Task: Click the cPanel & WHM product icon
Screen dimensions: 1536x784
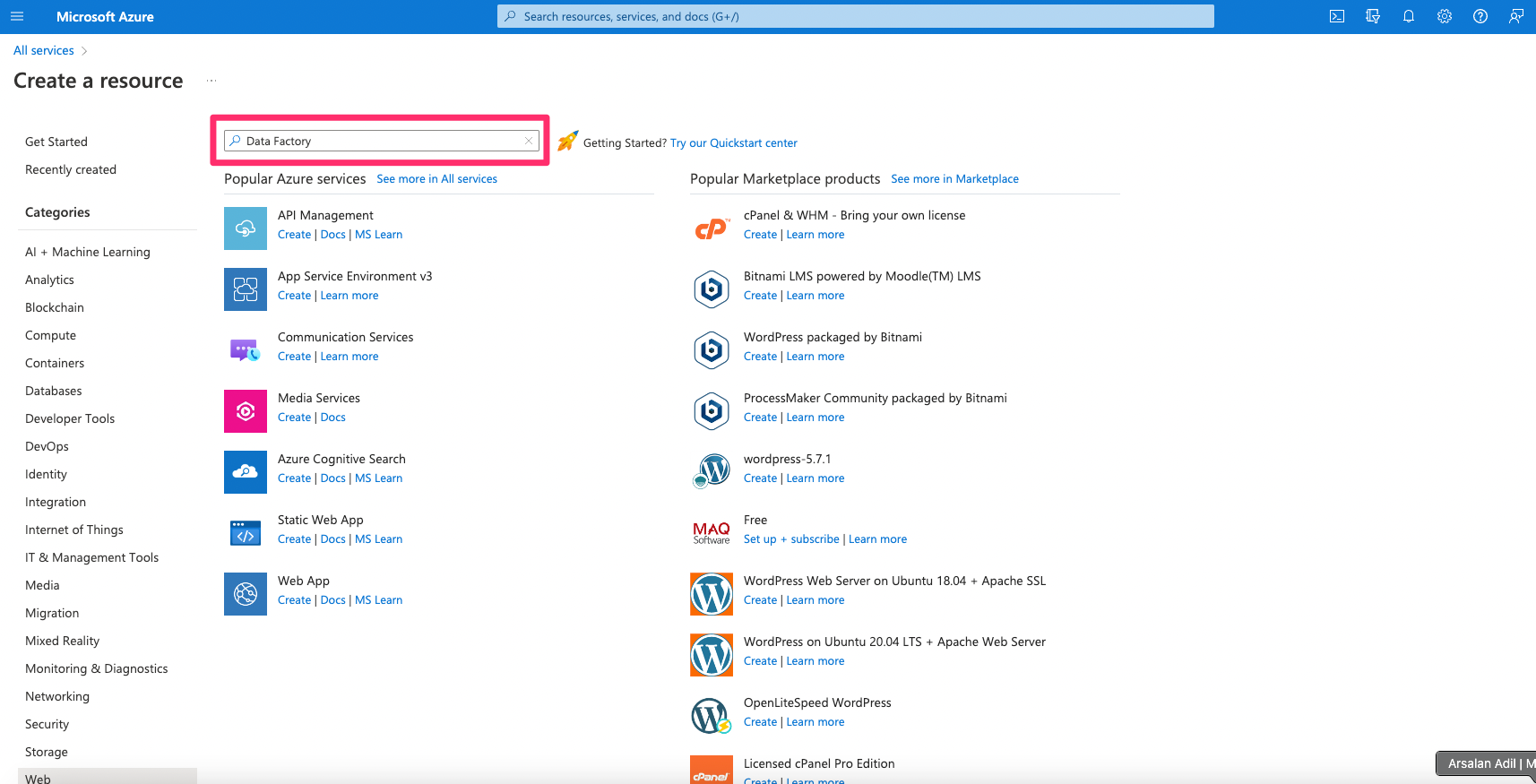Action: [712, 228]
